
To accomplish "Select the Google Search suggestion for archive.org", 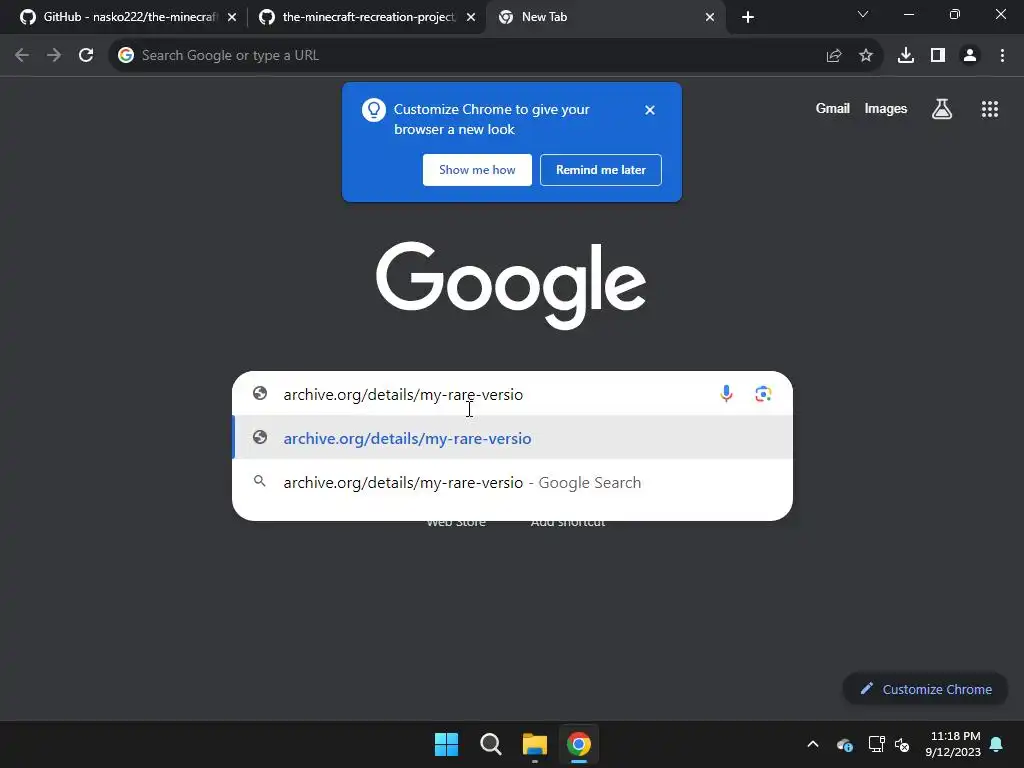I will pyautogui.click(x=513, y=483).
